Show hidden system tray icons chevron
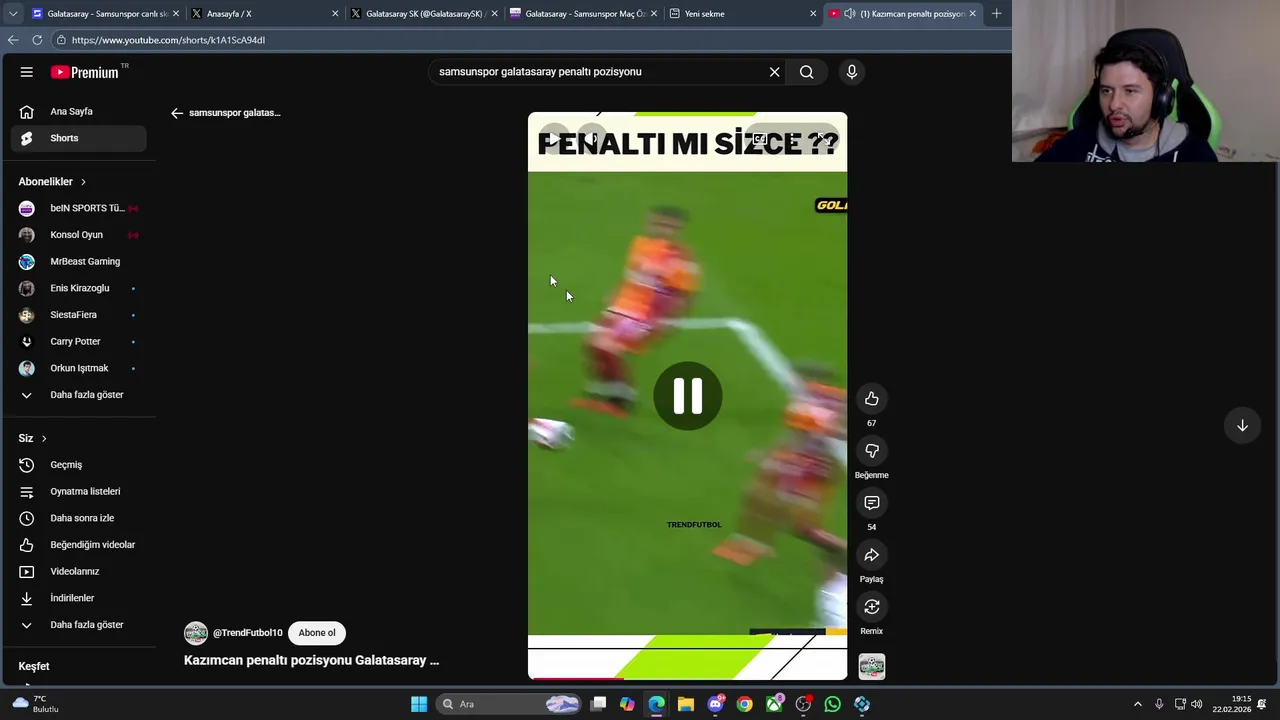 (1137, 704)
